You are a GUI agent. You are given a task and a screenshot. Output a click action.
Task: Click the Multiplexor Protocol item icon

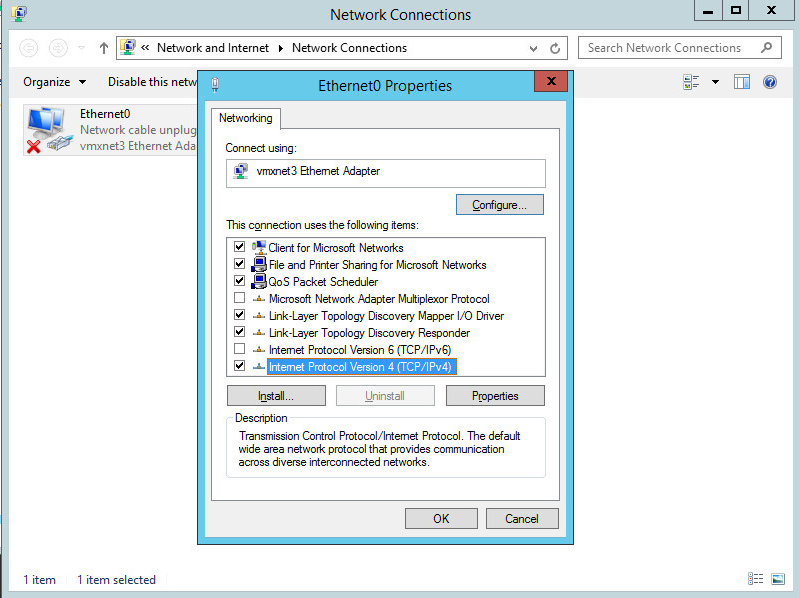click(x=259, y=298)
